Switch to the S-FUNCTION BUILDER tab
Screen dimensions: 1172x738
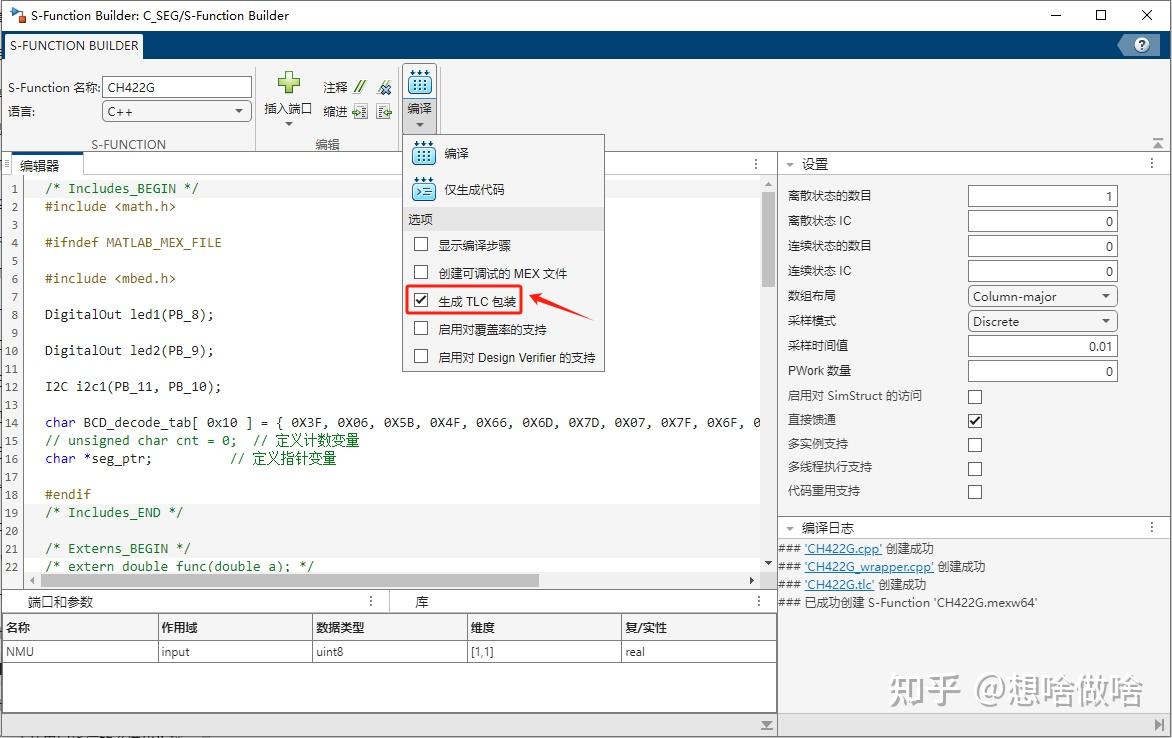pos(73,45)
